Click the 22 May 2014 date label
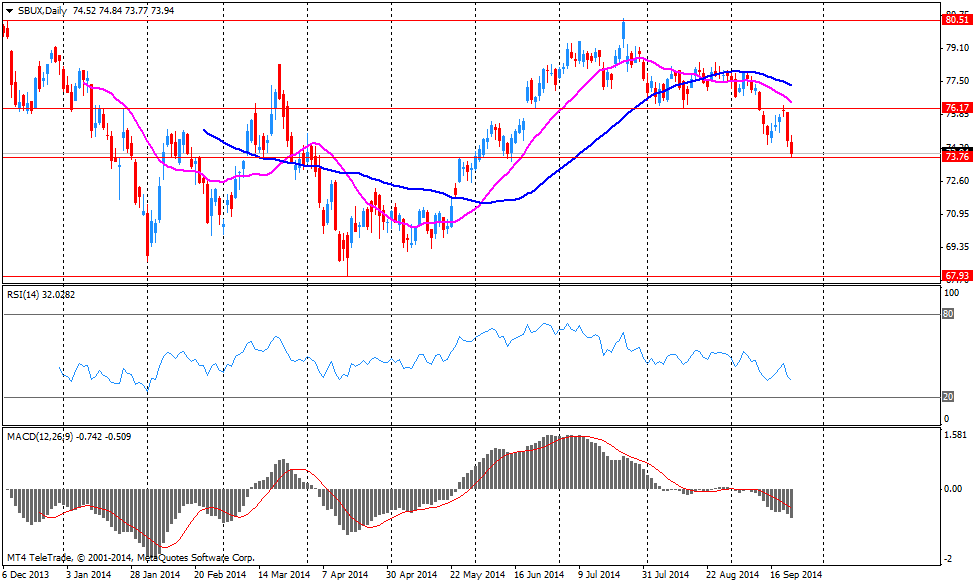This screenshot has width=980, height=583. (x=478, y=575)
